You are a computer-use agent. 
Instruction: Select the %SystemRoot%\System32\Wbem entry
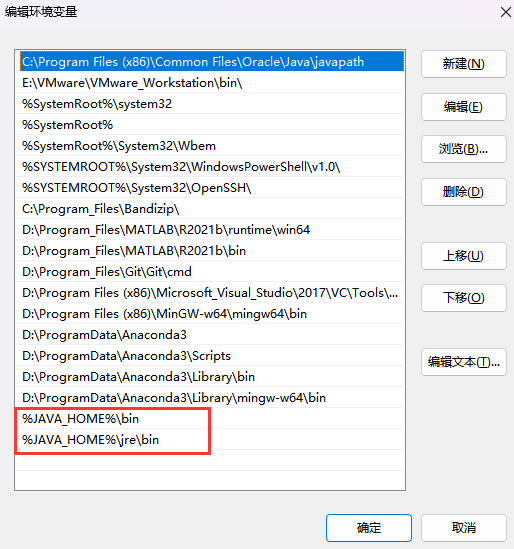click(210, 146)
